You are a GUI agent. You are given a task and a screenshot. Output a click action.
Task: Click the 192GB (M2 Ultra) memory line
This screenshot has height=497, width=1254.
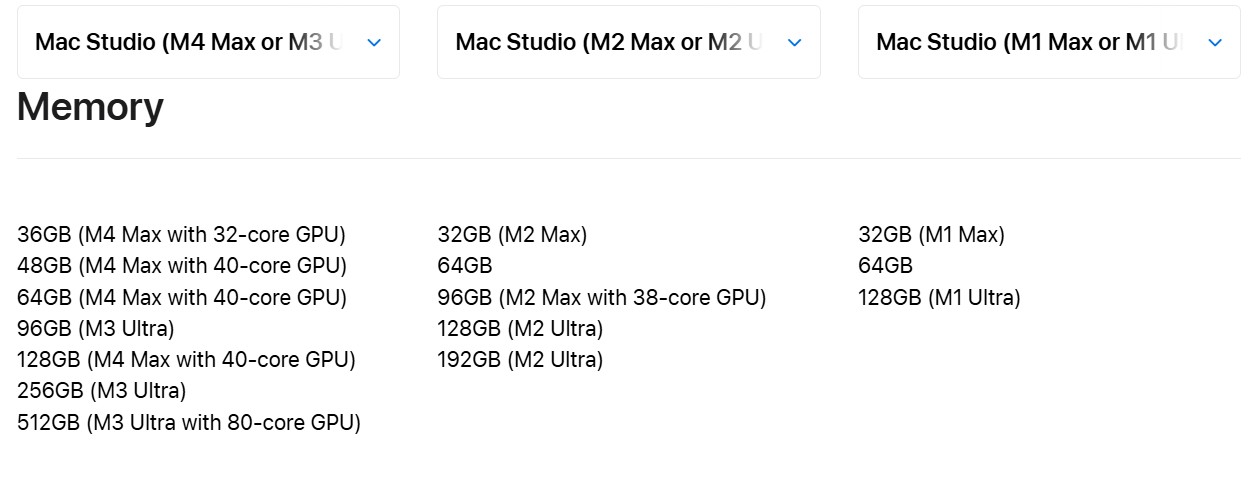click(520, 359)
